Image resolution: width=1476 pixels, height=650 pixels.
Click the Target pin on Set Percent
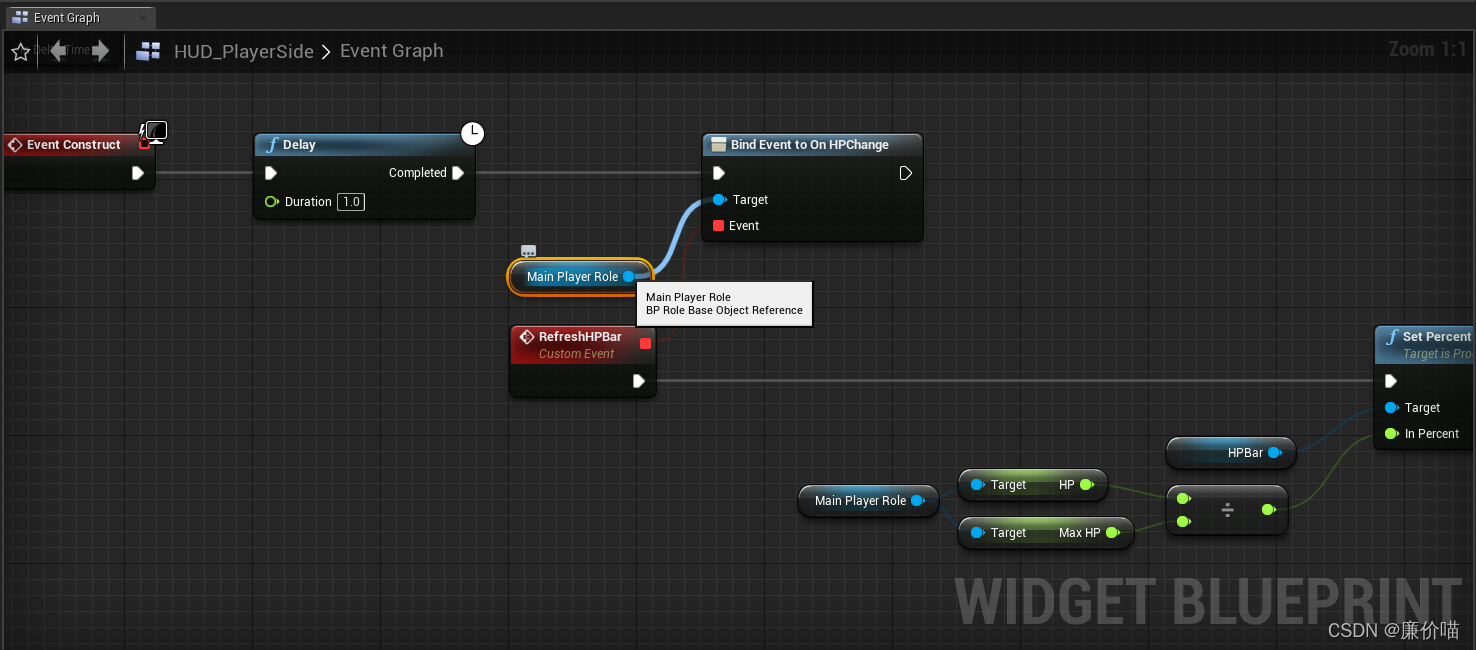click(1391, 408)
